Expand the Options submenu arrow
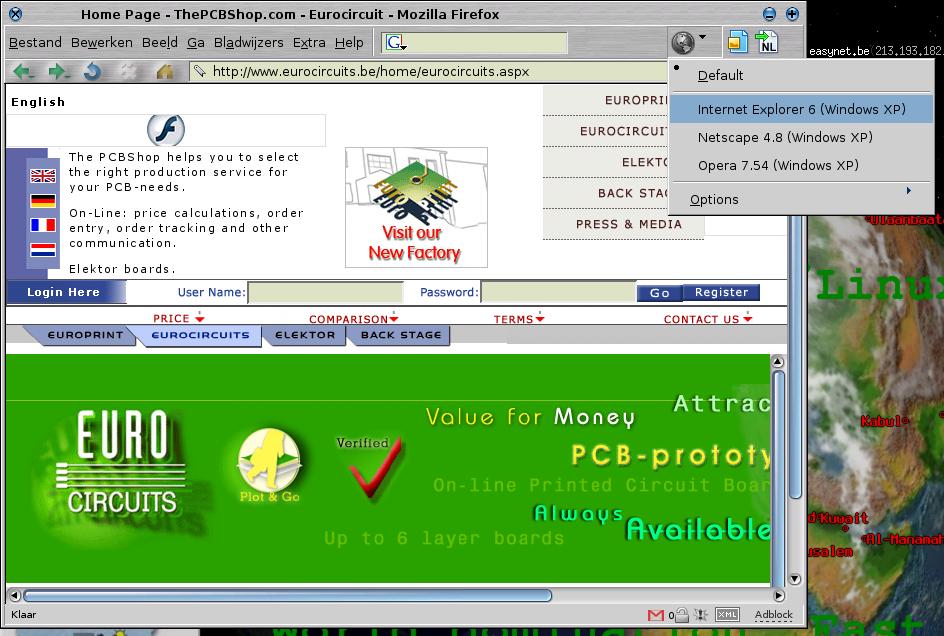 pos(908,190)
